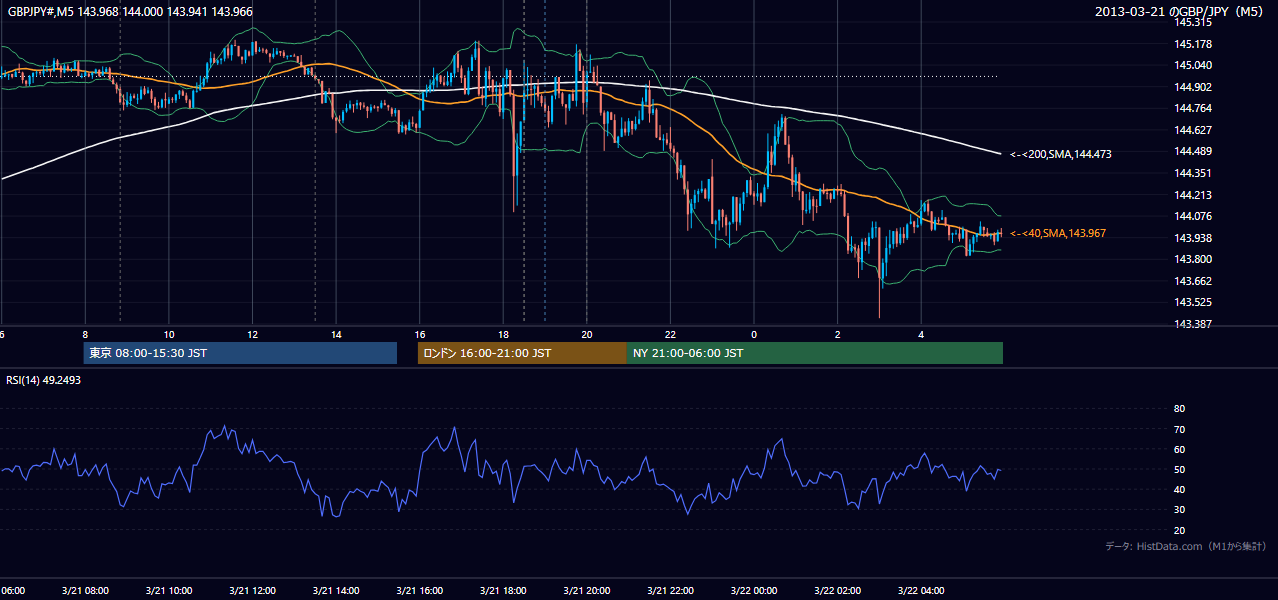Click the 143.525 price axis label
Screen dimensions: 1278x600
point(1192,302)
